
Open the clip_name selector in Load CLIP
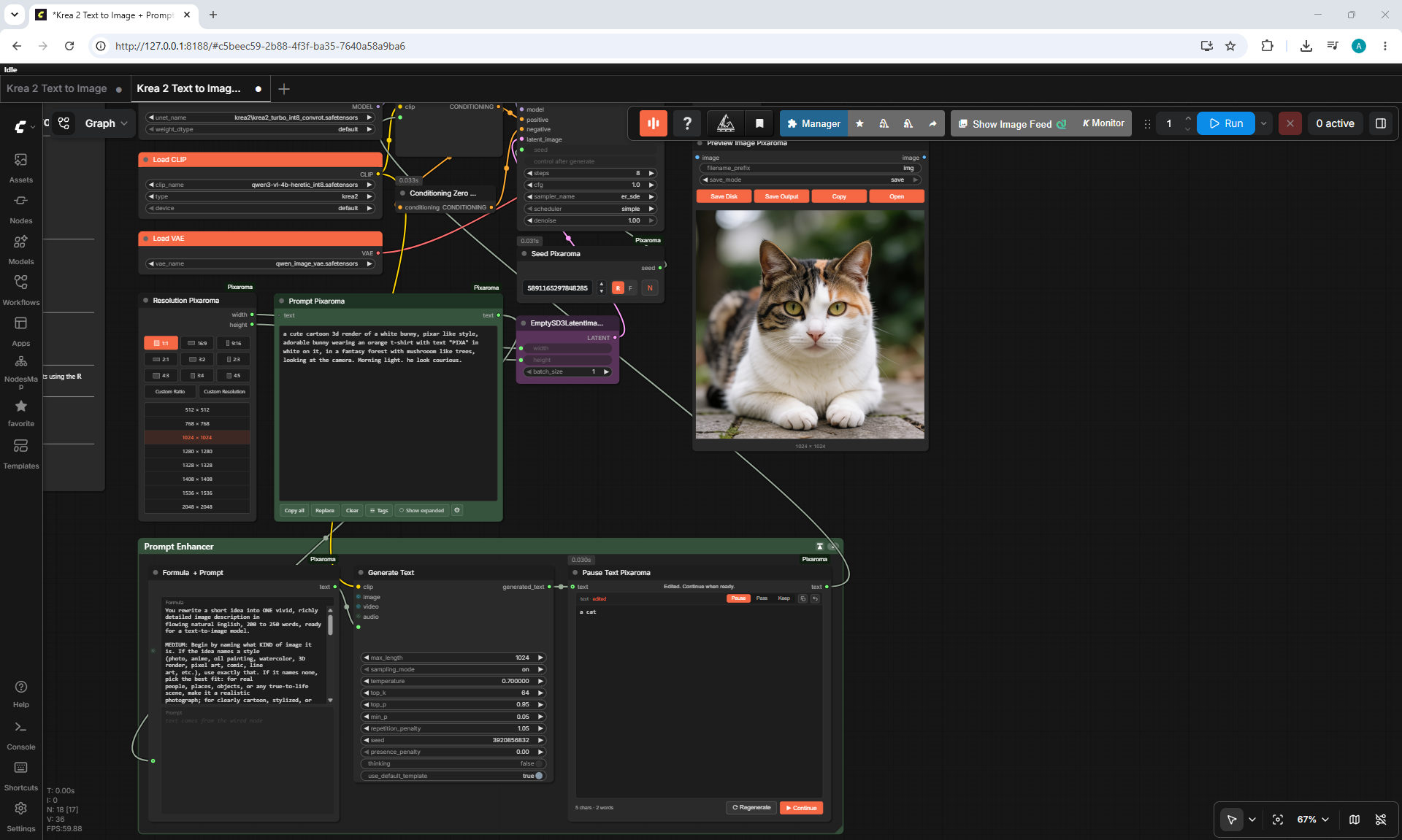click(x=261, y=185)
